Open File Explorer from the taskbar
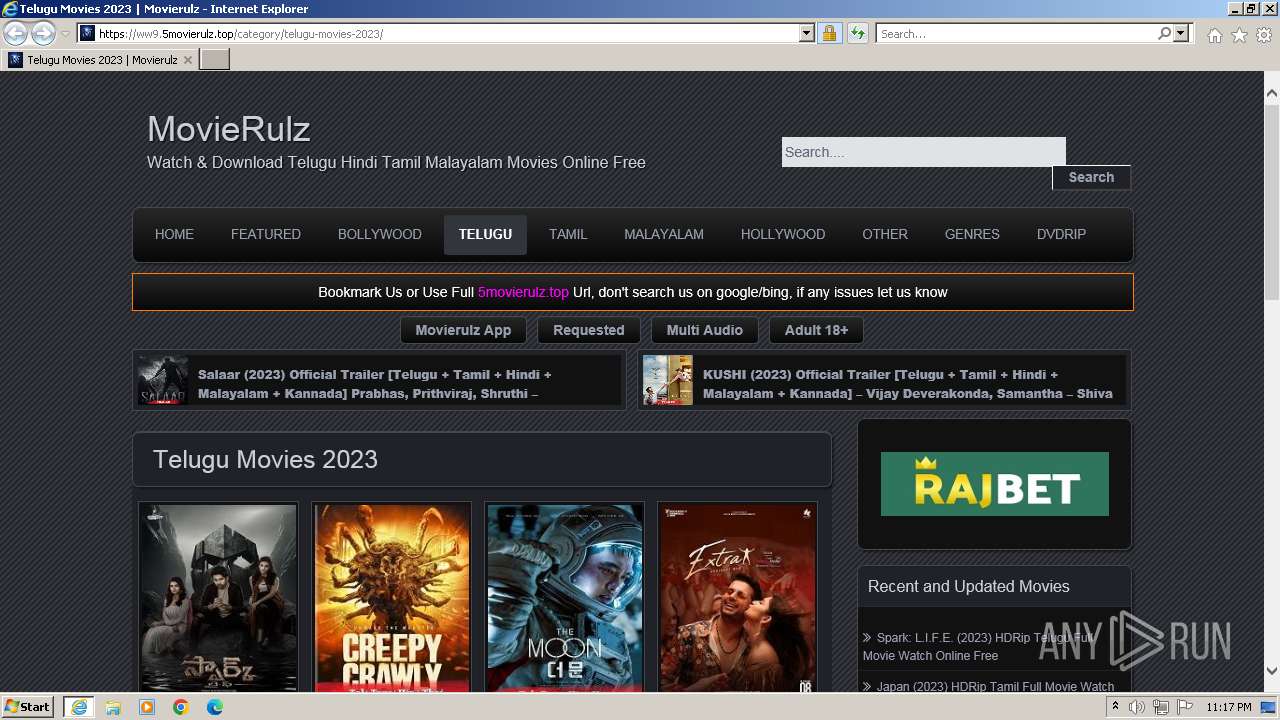This screenshot has width=1280, height=720. [113, 707]
